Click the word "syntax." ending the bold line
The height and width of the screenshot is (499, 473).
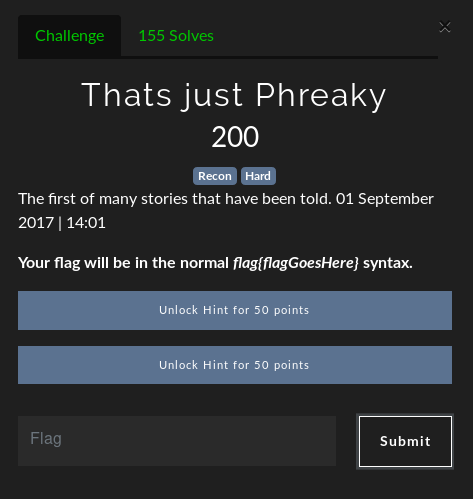388,263
